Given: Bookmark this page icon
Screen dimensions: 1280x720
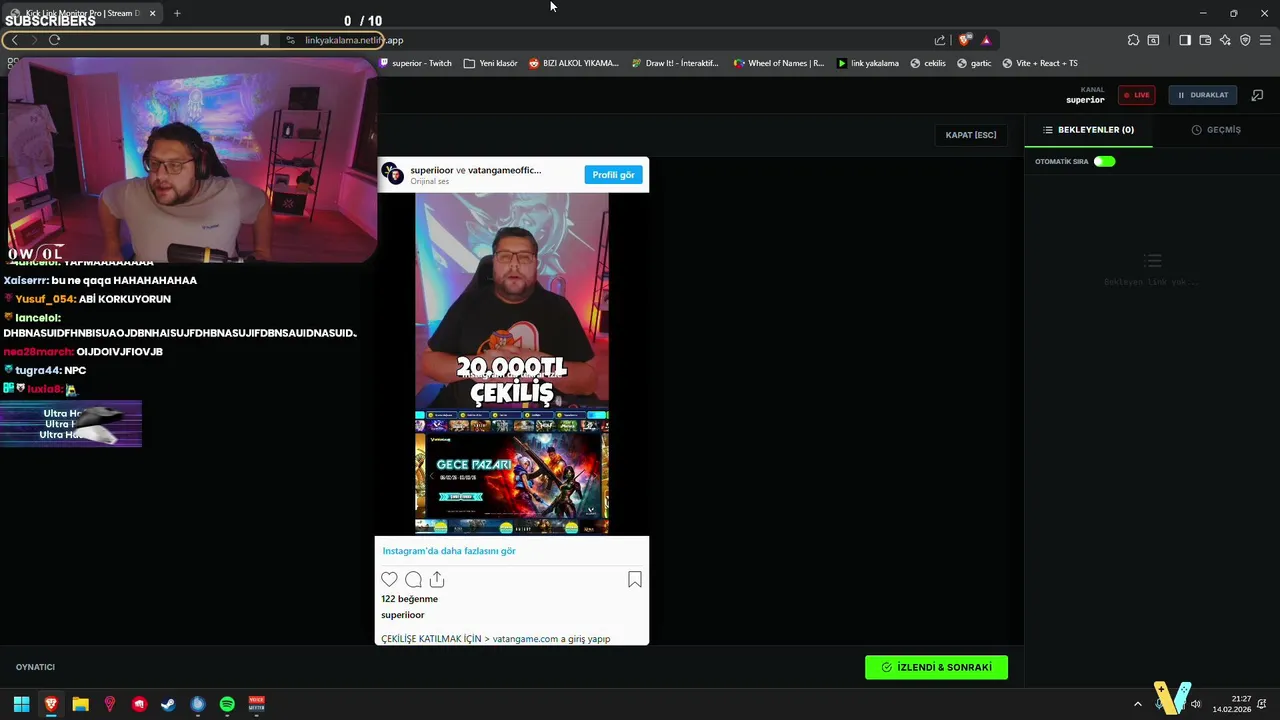Looking at the screenshot, I should point(264,40).
